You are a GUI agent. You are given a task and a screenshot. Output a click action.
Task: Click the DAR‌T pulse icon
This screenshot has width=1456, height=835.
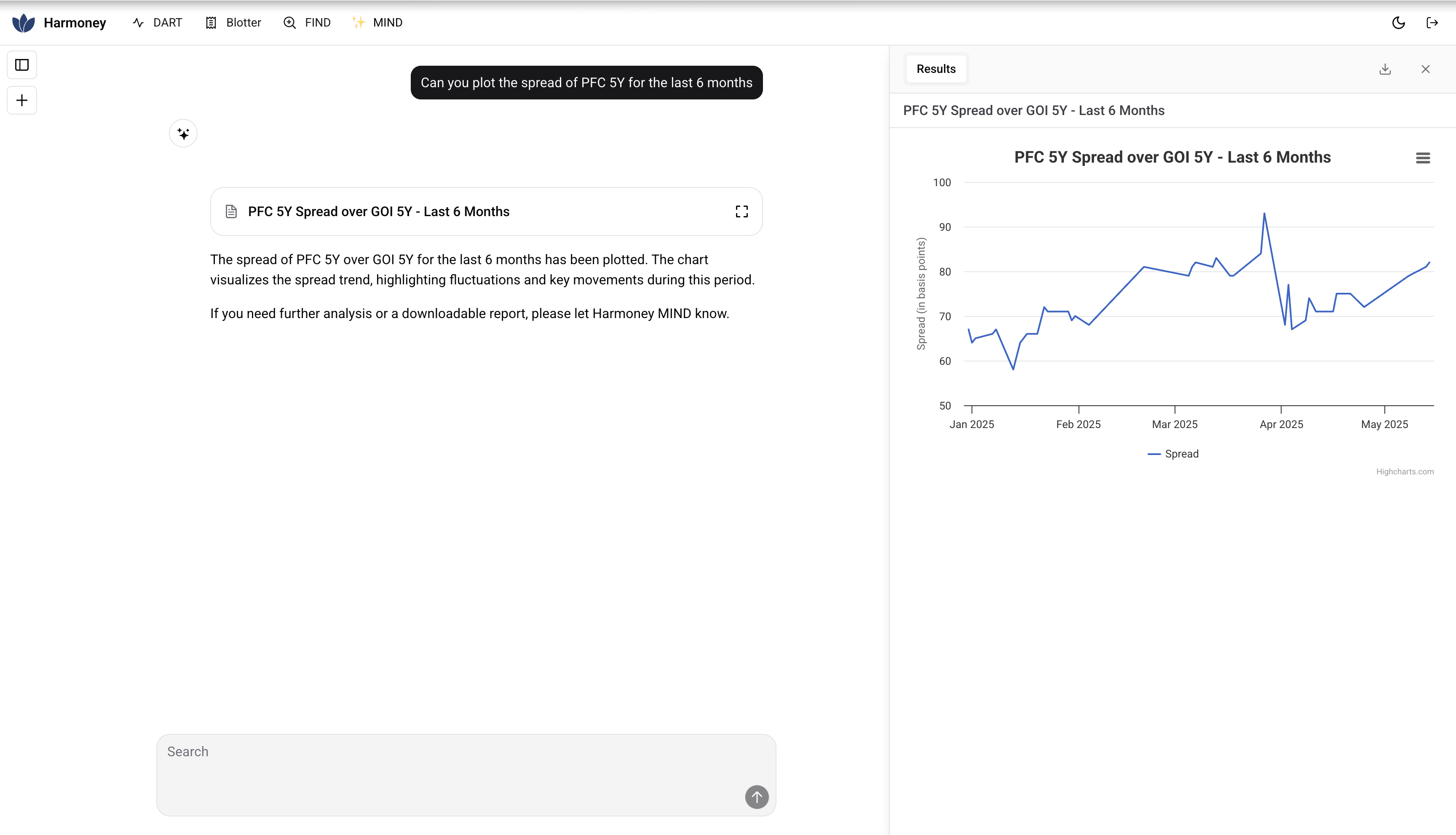tap(138, 23)
